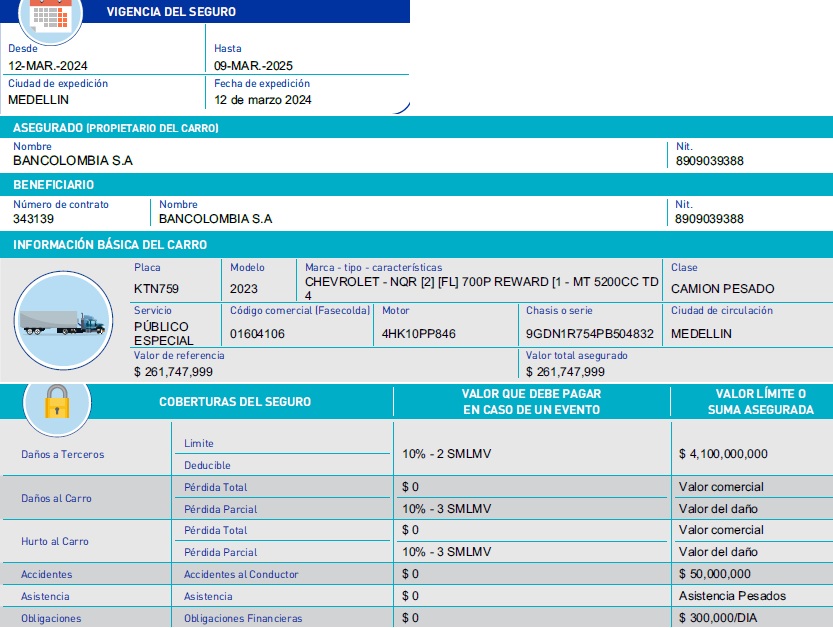Click the Obligaciones Financieras coverage label
The height and width of the screenshot is (628, 833).
tap(243, 619)
